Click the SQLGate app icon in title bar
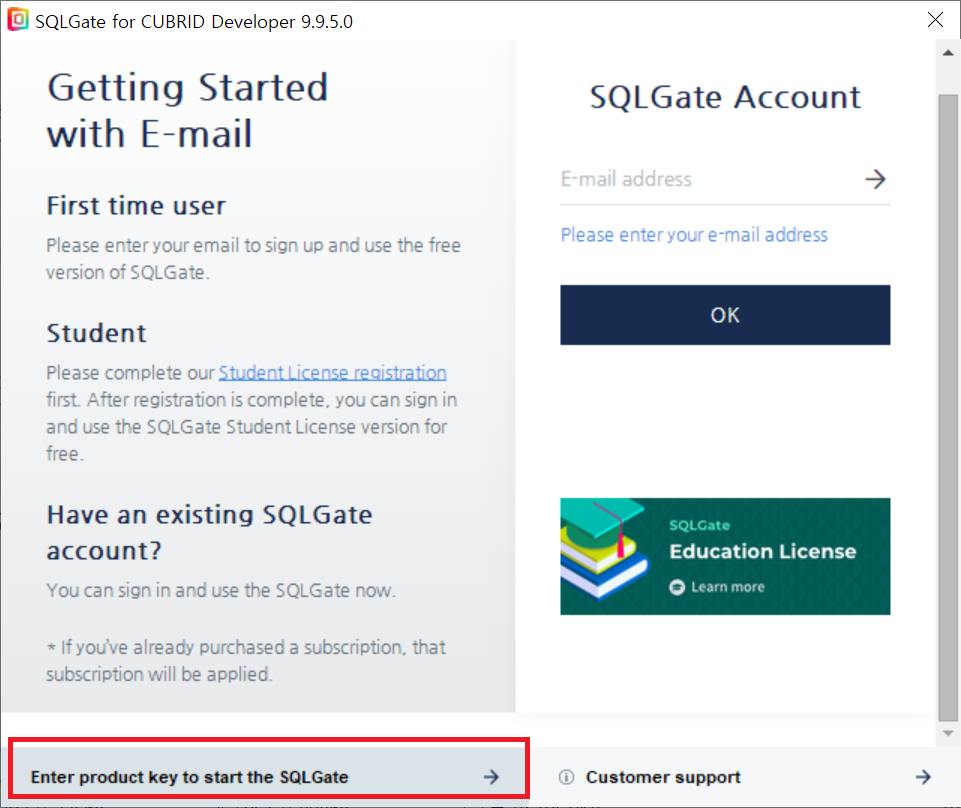The height and width of the screenshot is (808, 961). 18,20
